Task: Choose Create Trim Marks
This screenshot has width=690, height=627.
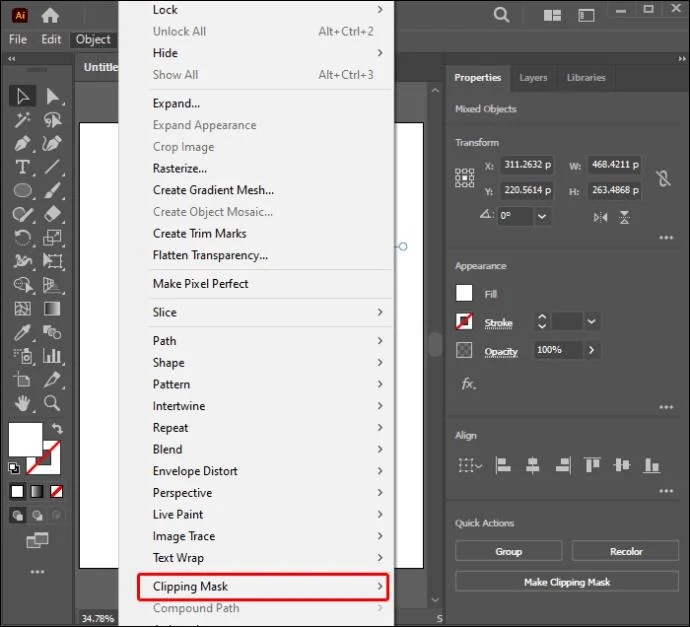Action: pyautogui.click(x=199, y=234)
